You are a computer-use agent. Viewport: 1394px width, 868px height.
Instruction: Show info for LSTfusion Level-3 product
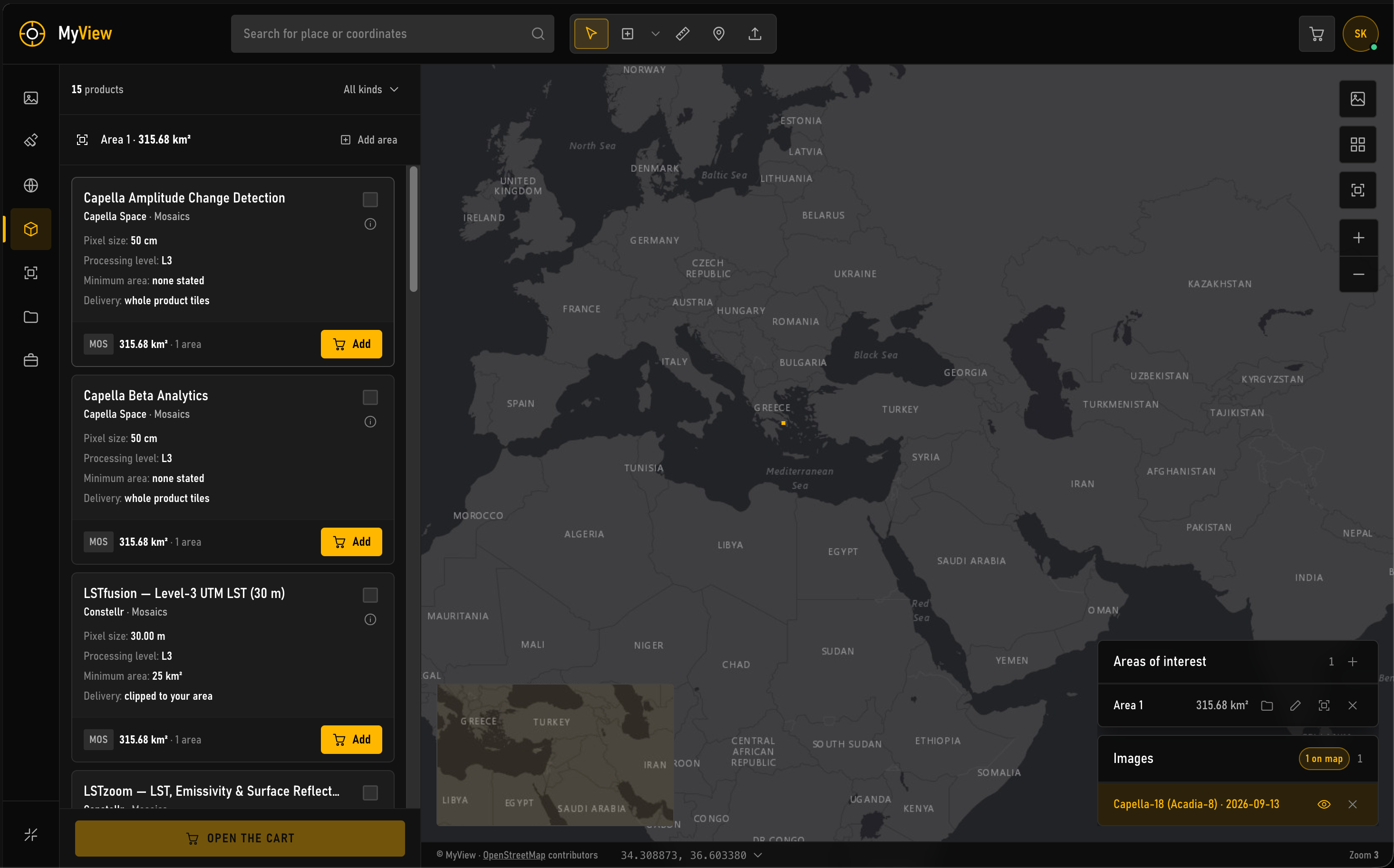370,619
